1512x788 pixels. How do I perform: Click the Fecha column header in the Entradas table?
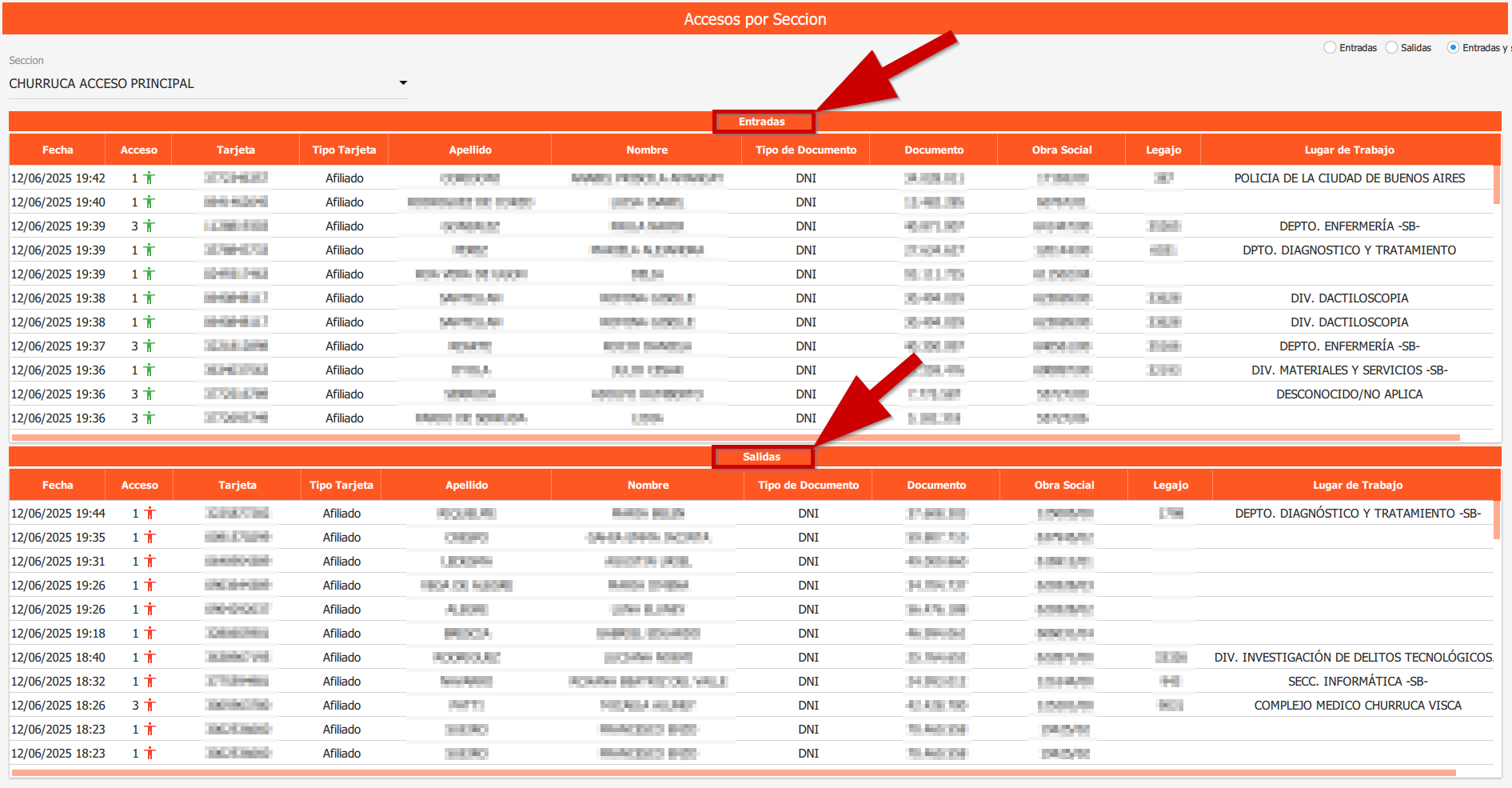click(57, 149)
